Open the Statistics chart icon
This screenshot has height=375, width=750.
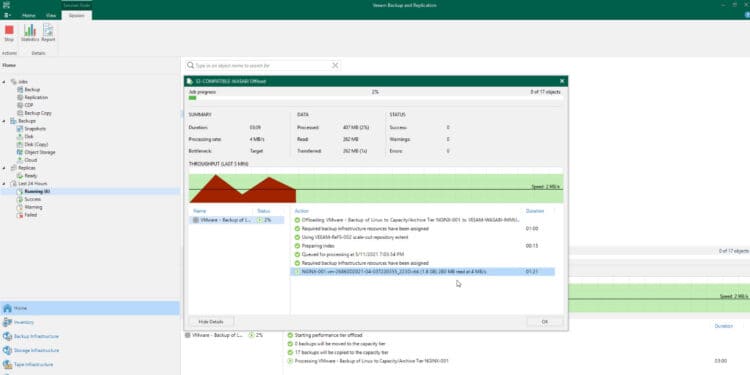(30, 31)
